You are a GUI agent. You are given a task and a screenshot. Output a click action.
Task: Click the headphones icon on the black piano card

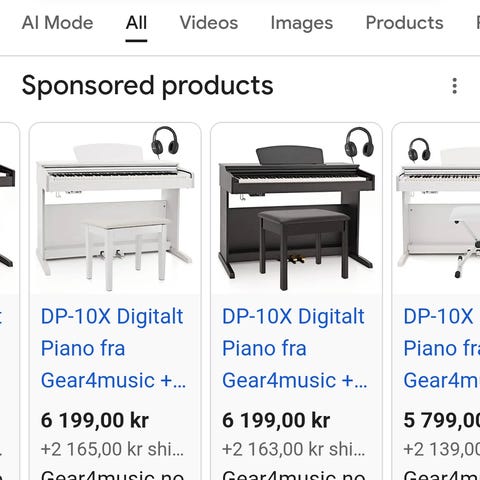tap(359, 143)
